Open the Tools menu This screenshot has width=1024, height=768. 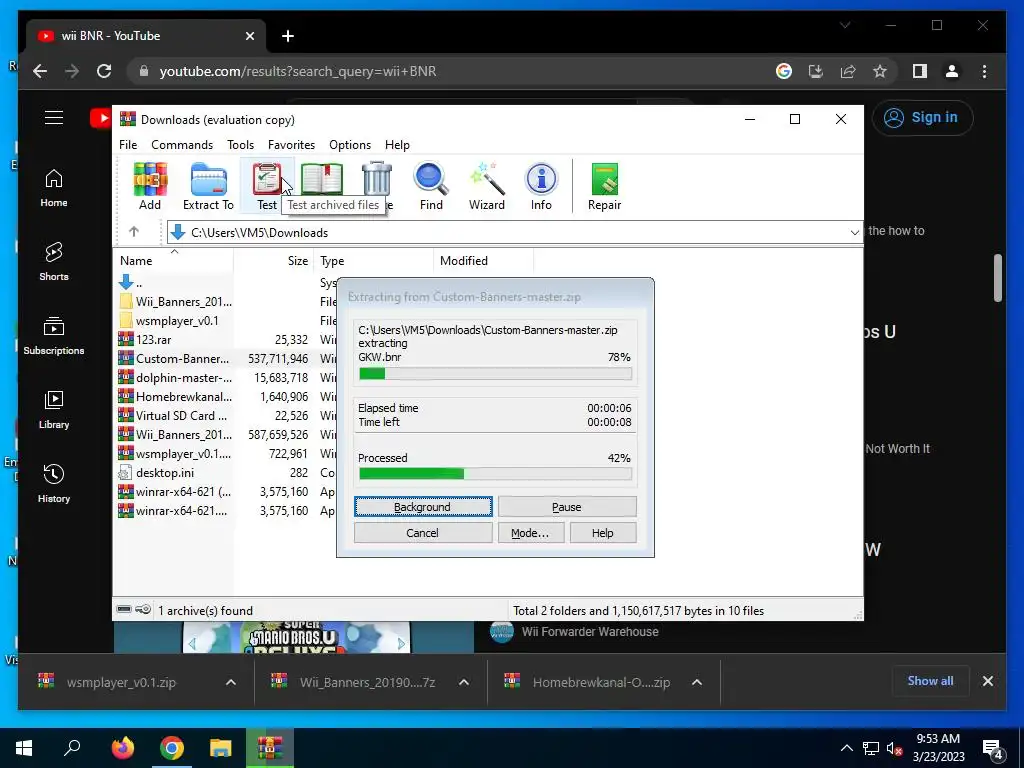[240, 145]
